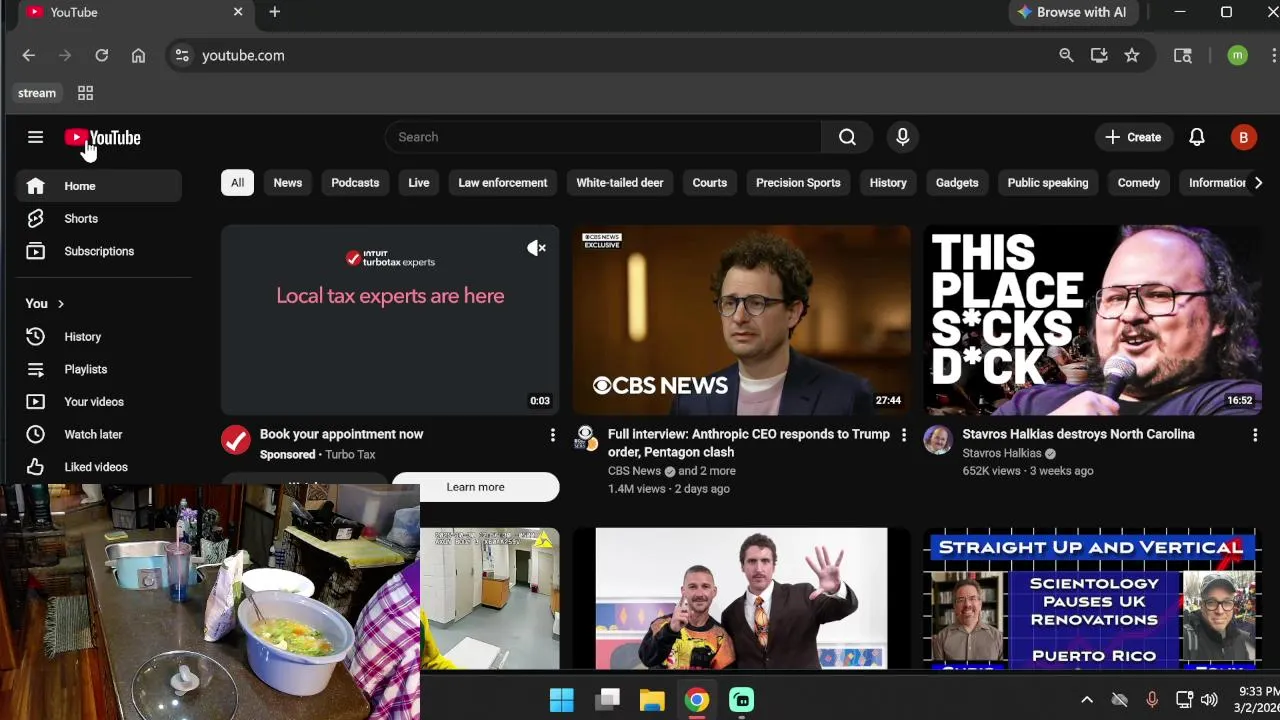1280x720 pixels.
Task: Open Playlists in sidebar
Action: [x=99, y=369]
